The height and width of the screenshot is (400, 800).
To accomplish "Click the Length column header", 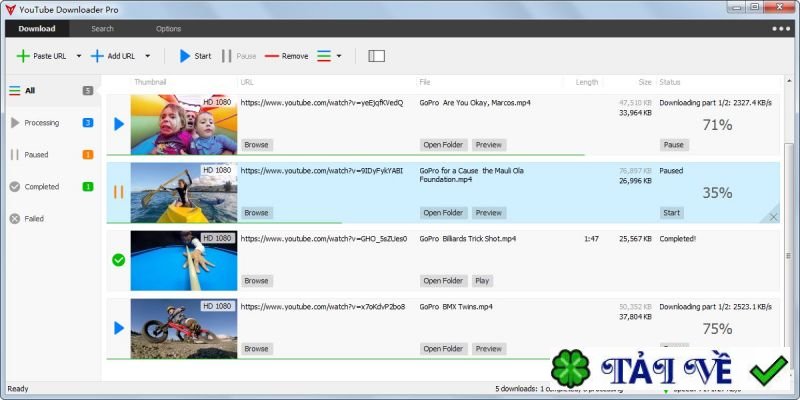I will 587,82.
